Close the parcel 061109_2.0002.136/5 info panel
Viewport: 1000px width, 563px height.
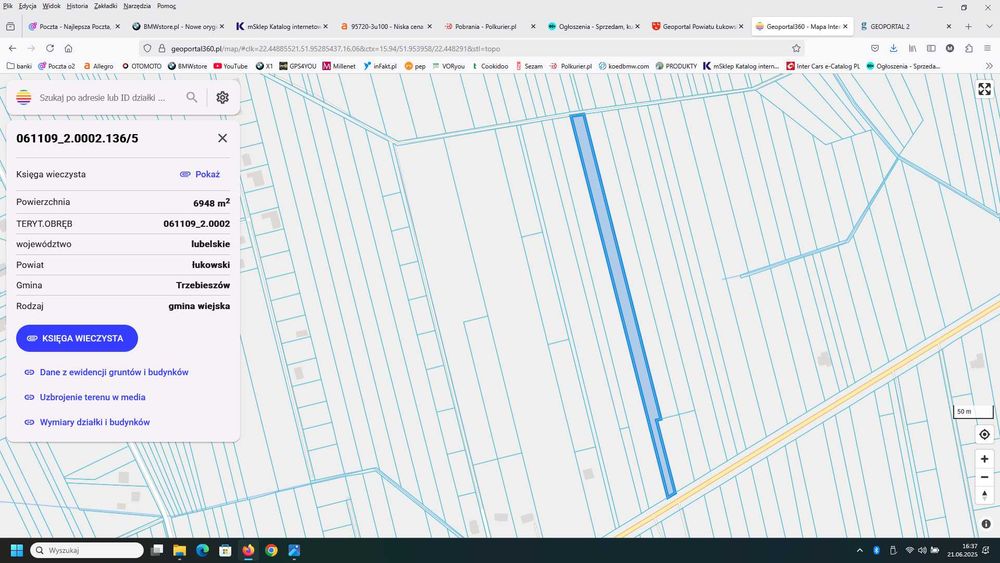pos(222,138)
